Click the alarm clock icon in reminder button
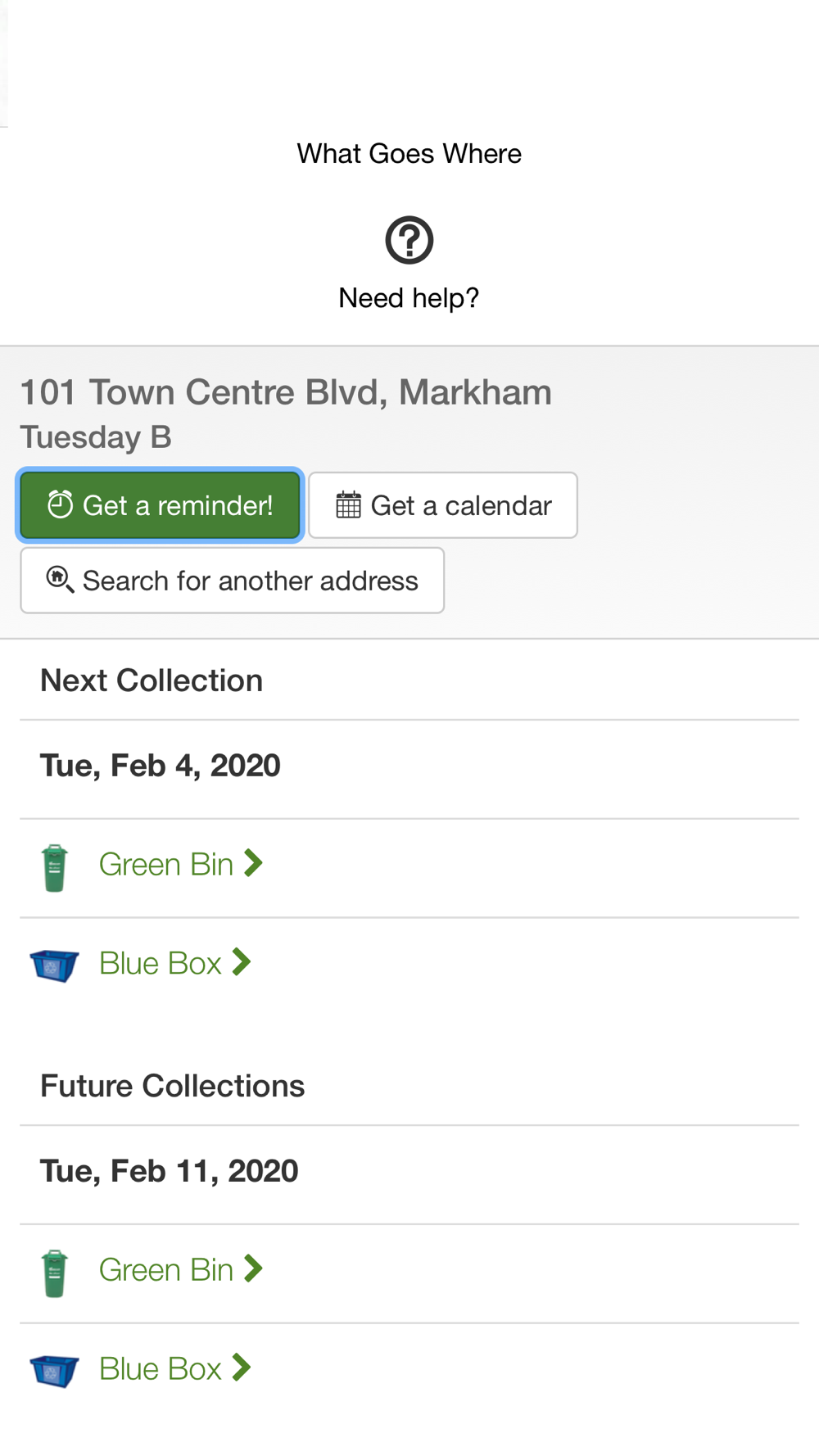 (61, 504)
